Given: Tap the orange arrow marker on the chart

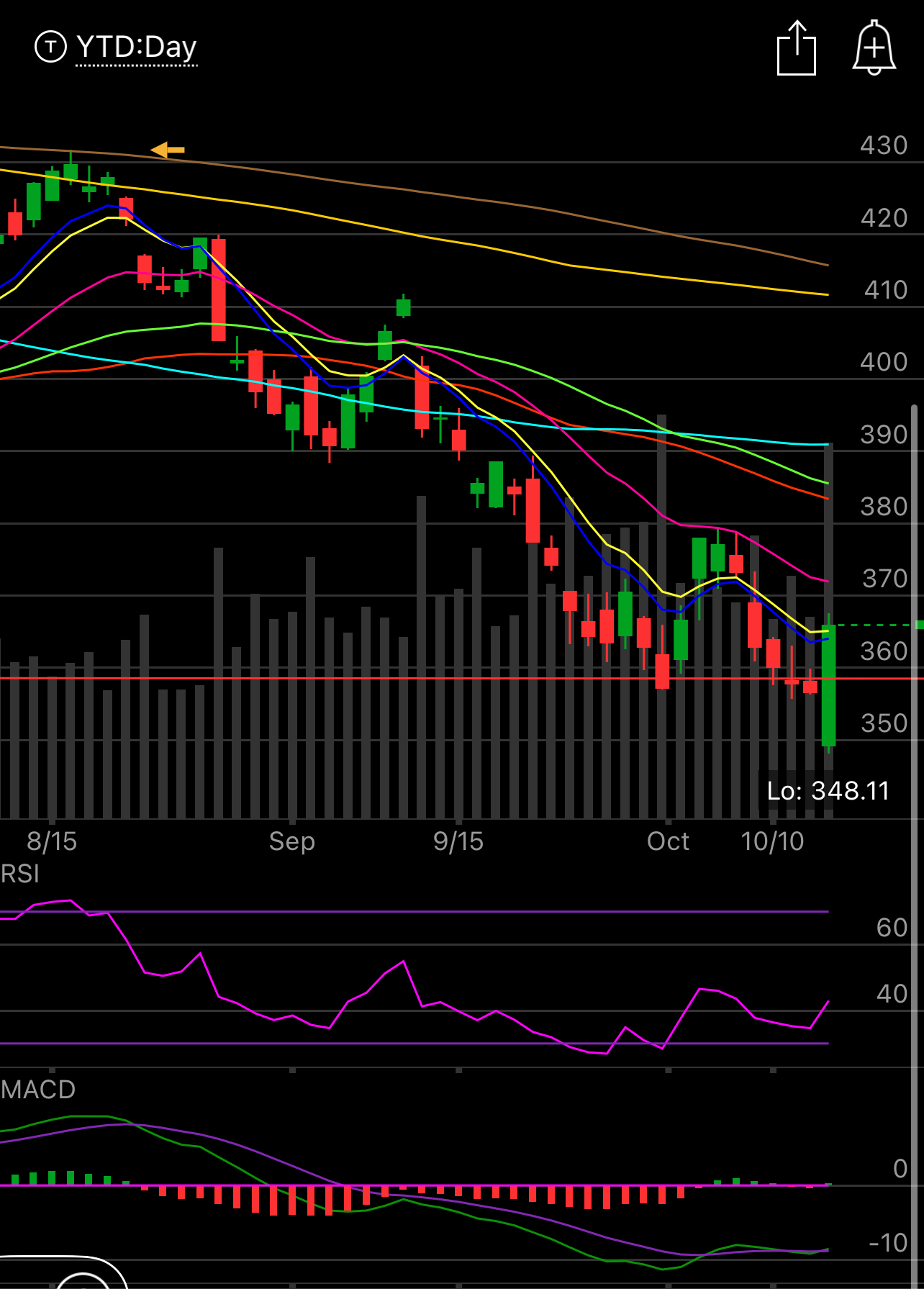Looking at the screenshot, I should [168, 150].
